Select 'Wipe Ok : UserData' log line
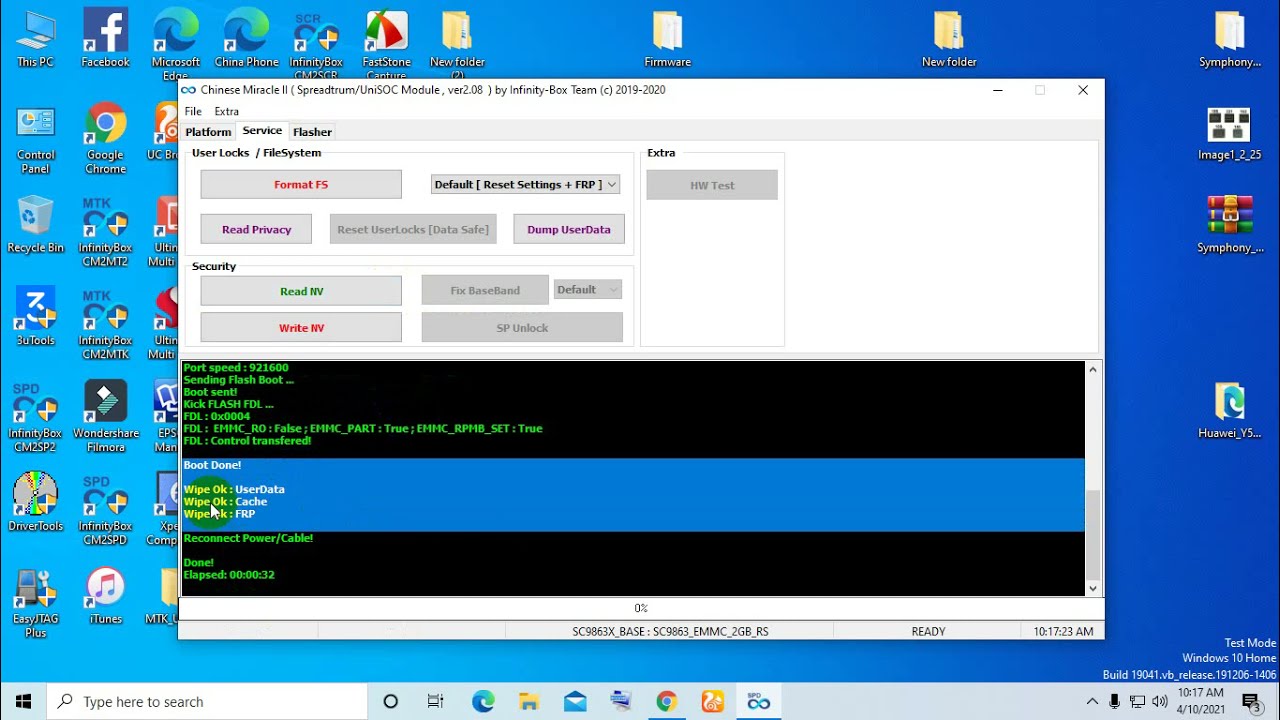This screenshot has height=720, width=1280. pos(234,489)
